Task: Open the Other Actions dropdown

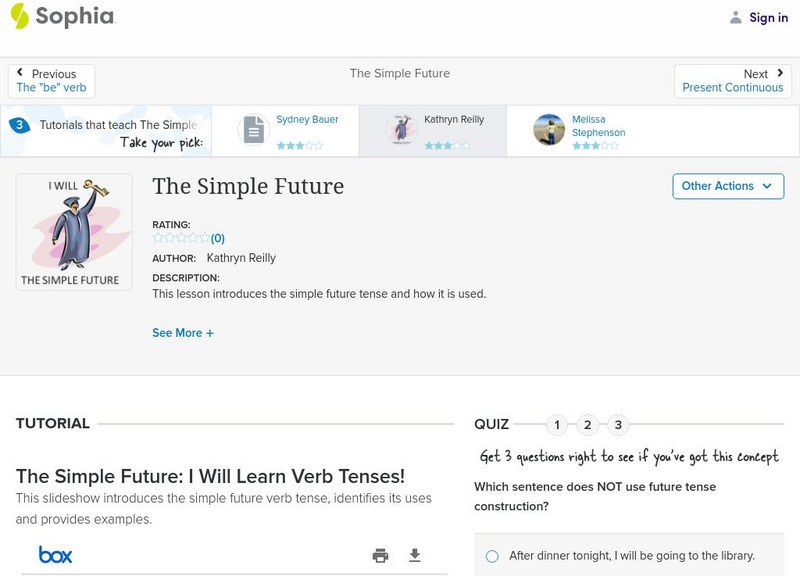Action: pyautogui.click(x=727, y=186)
